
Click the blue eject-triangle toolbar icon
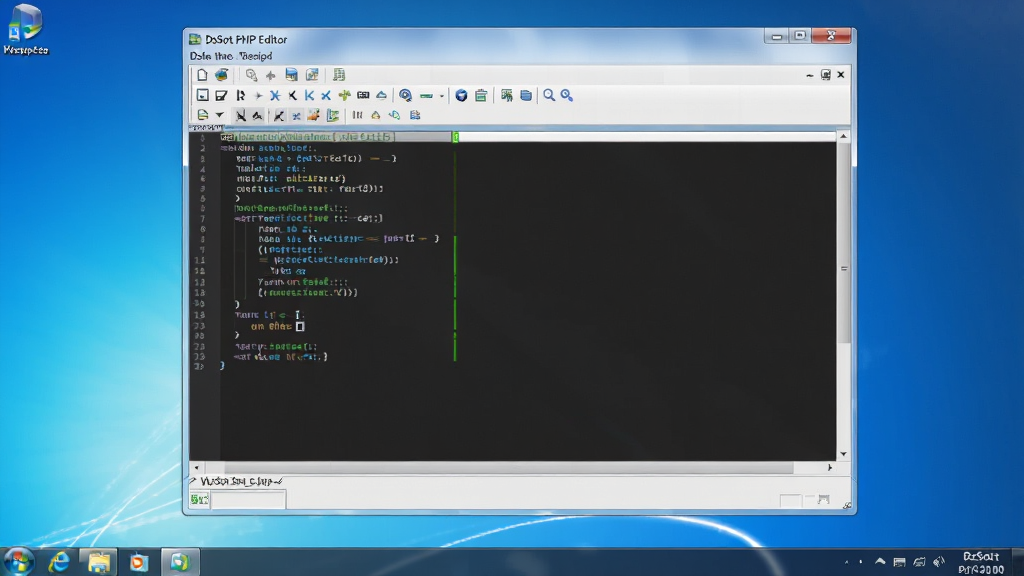[x=381, y=95]
